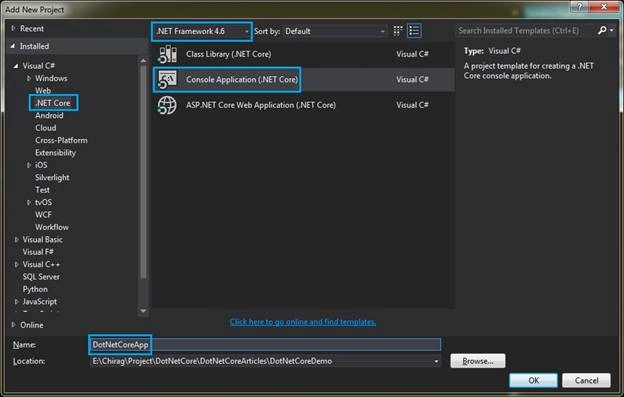The width and height of the screenshot is (624, 397).
Task: Focus the project Name input field
Action: point(265,344)
